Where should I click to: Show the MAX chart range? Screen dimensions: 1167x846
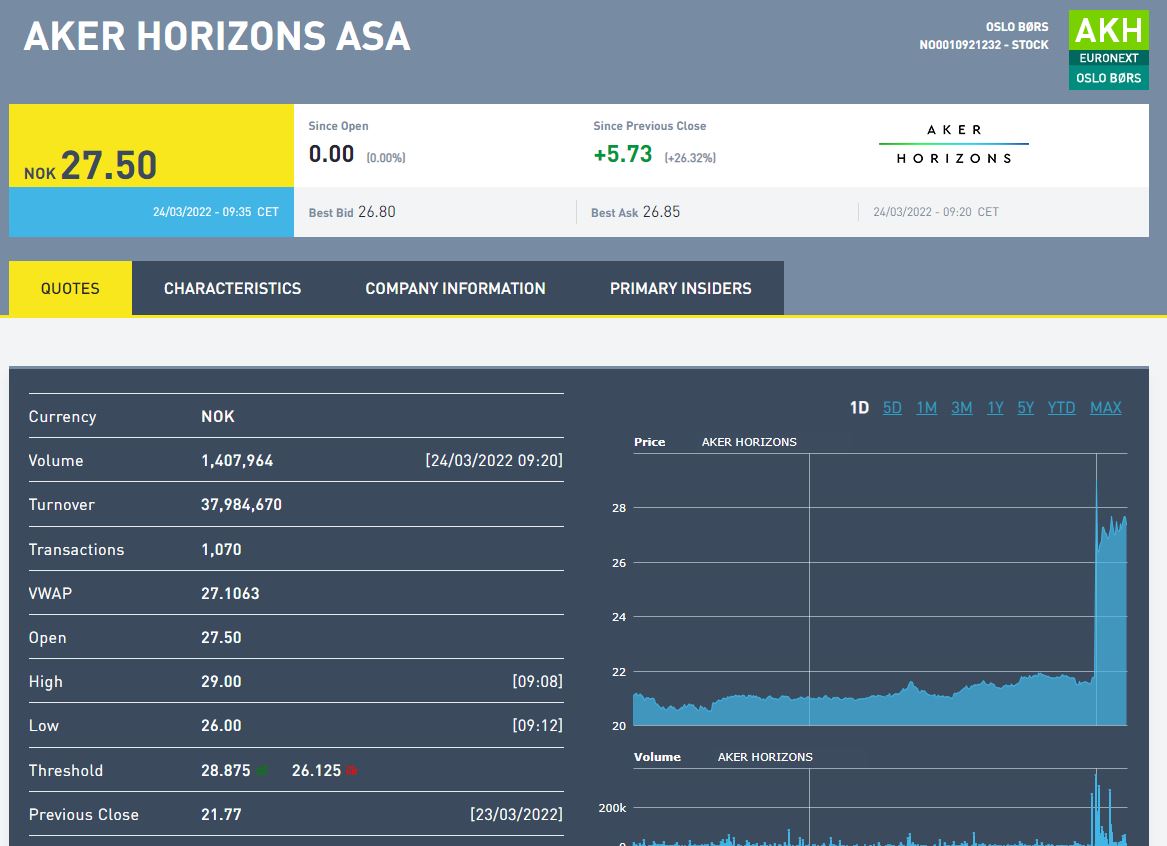[1105, 407]
